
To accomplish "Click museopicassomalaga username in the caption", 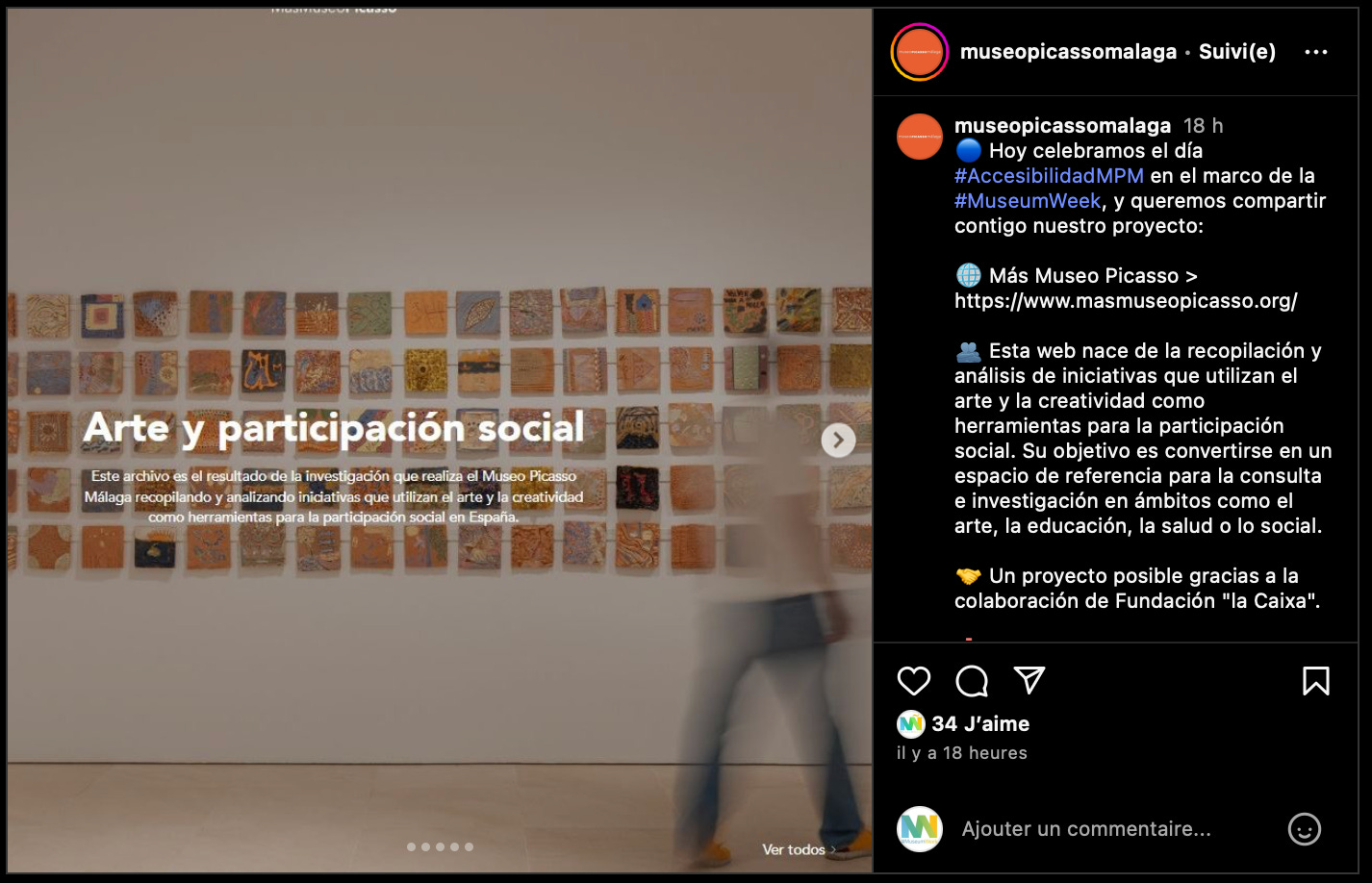I will pyautogui.click(x=1062, y=126).
